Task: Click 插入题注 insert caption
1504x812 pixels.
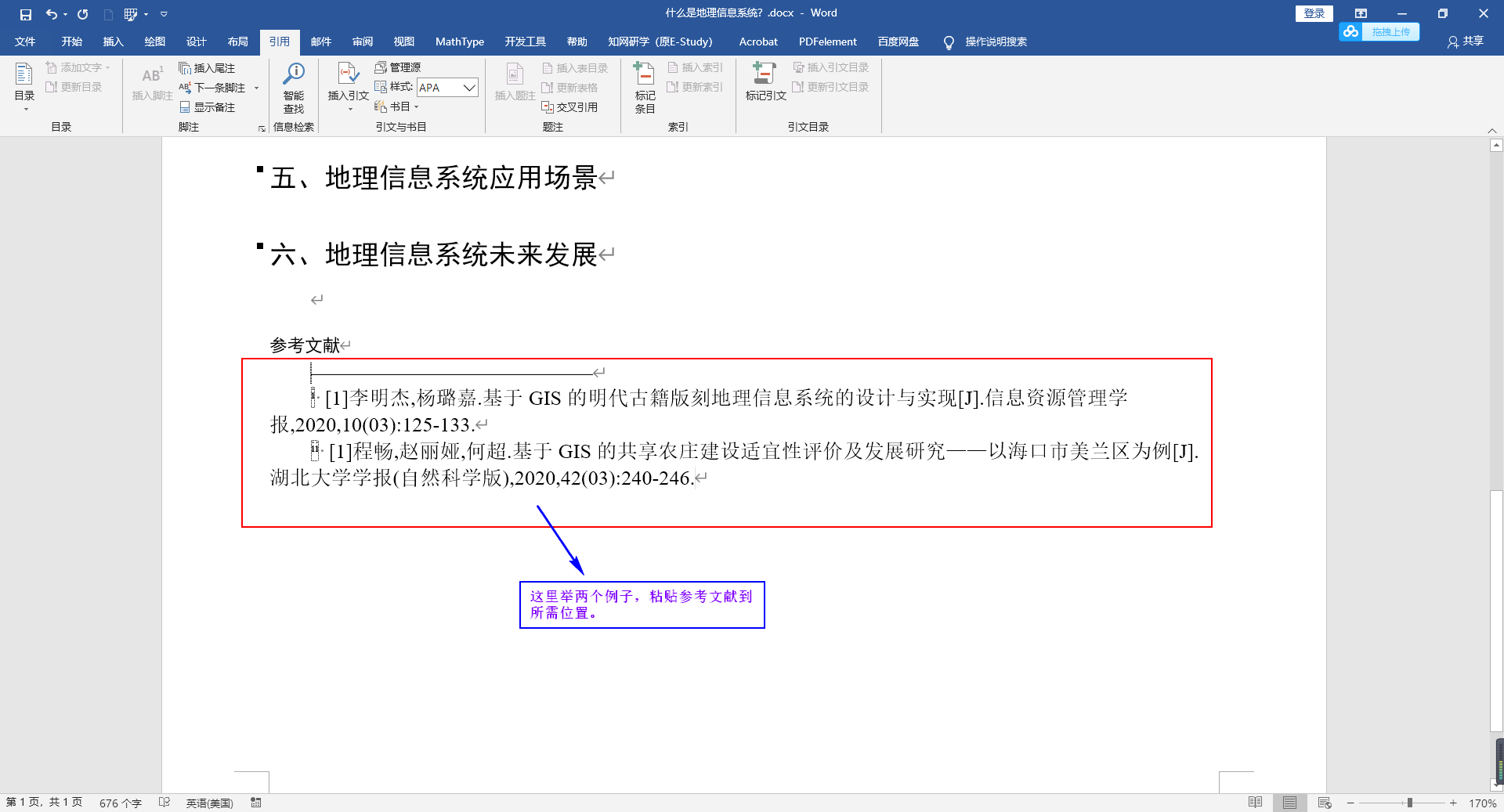Action: [515, 84]
